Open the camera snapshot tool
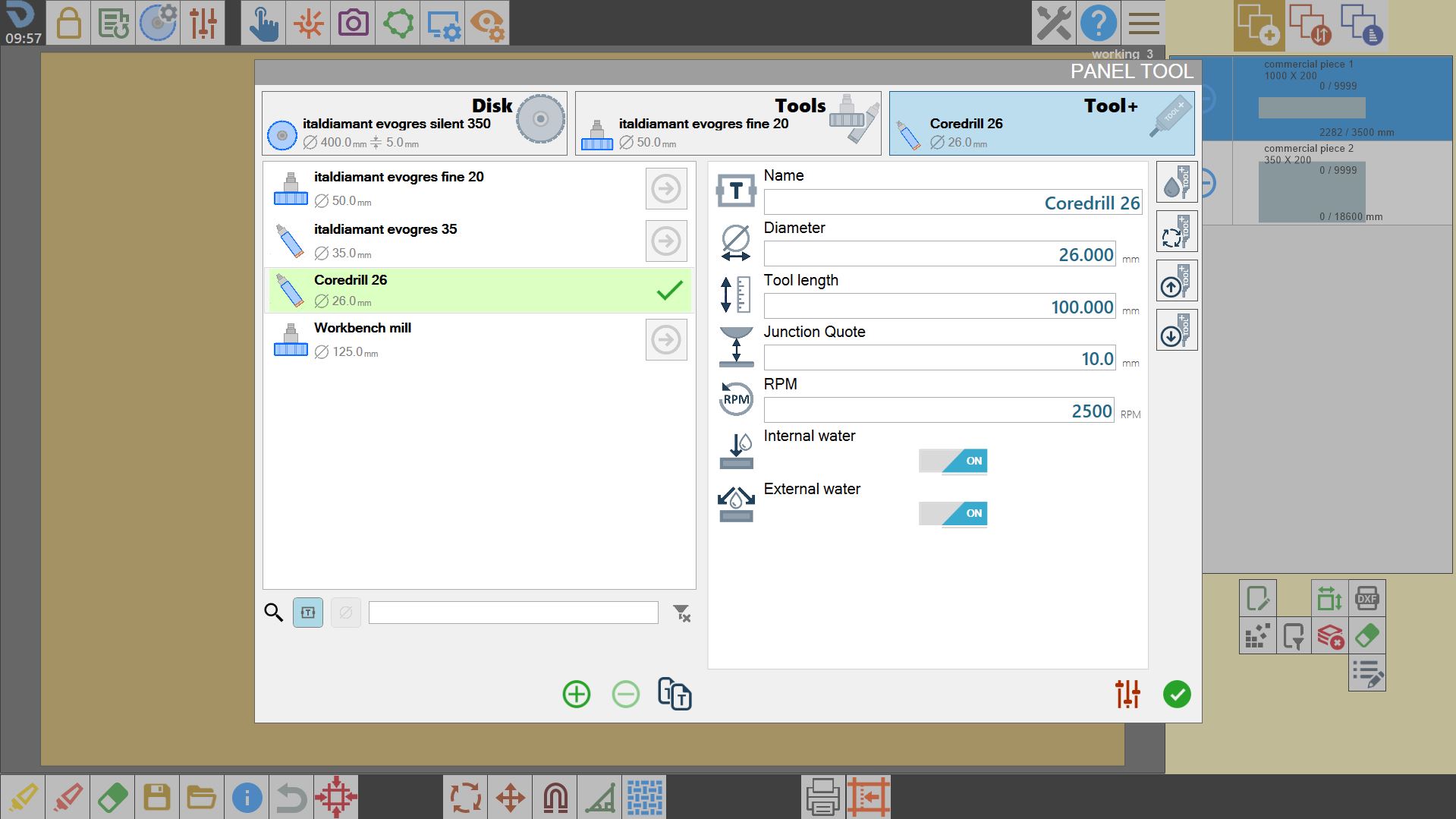This screenshot has width=1456, height=819. click(x=353, y=23)
